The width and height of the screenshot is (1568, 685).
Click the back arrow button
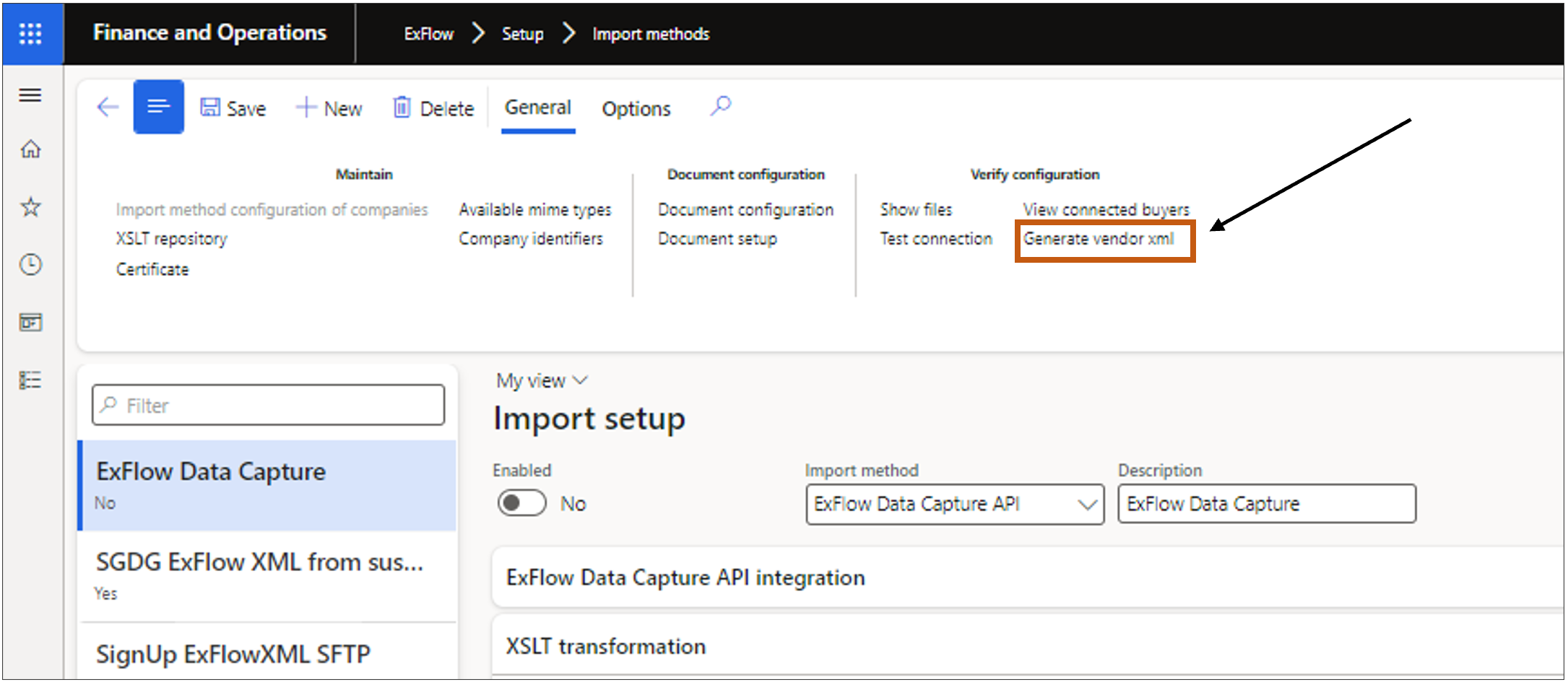point(108,108)
